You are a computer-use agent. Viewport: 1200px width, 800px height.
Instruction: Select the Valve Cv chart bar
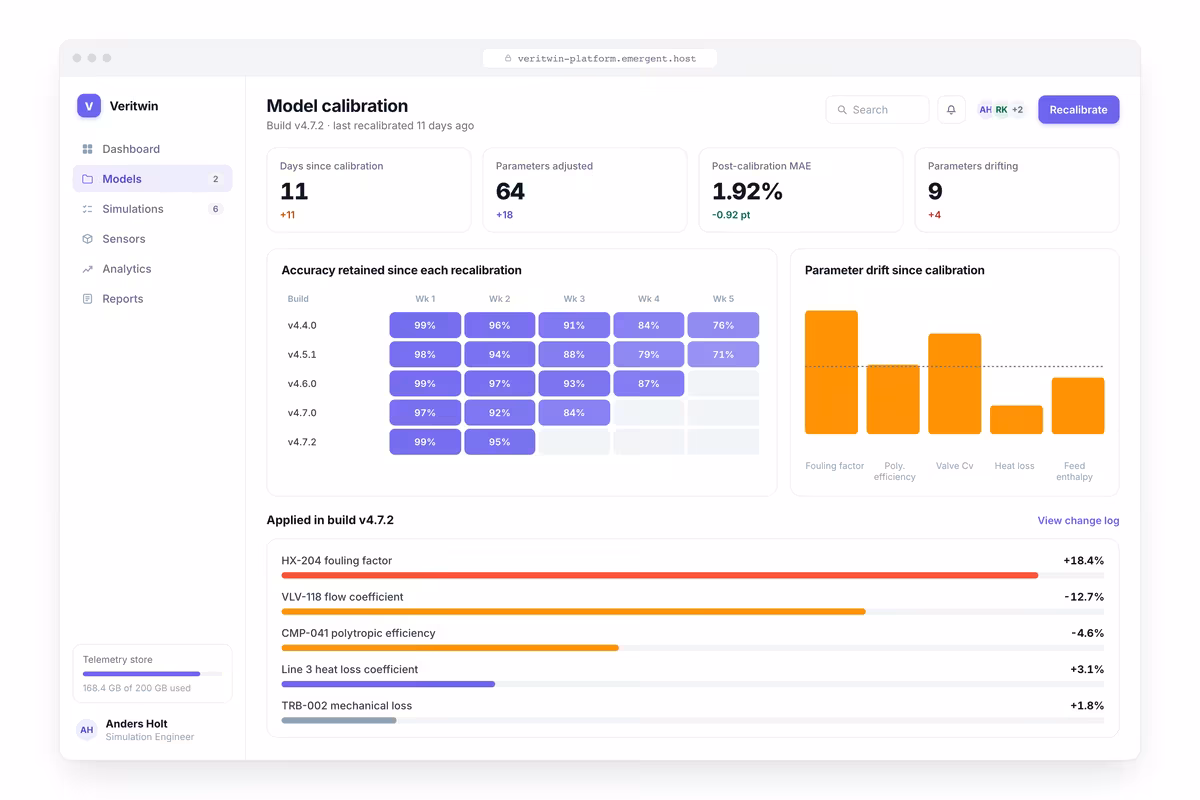pyautogui.click(x=954, y=384)
